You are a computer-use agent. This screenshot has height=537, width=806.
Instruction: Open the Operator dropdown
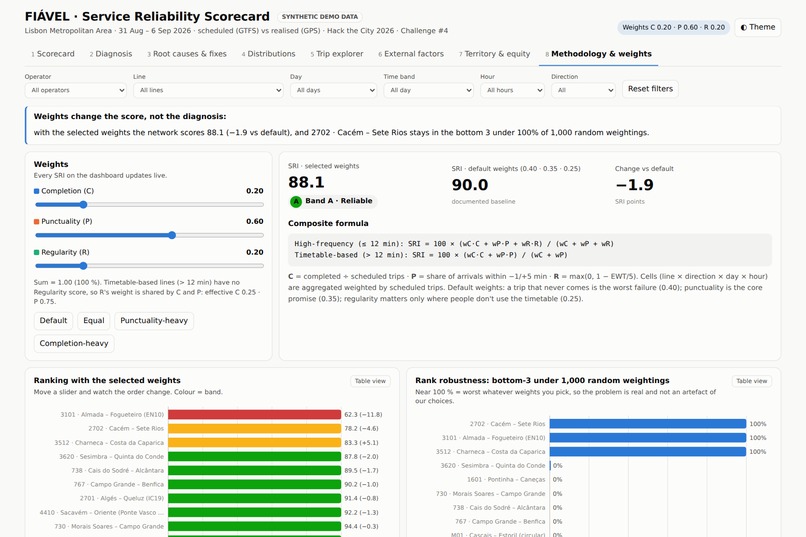point(76,90)
